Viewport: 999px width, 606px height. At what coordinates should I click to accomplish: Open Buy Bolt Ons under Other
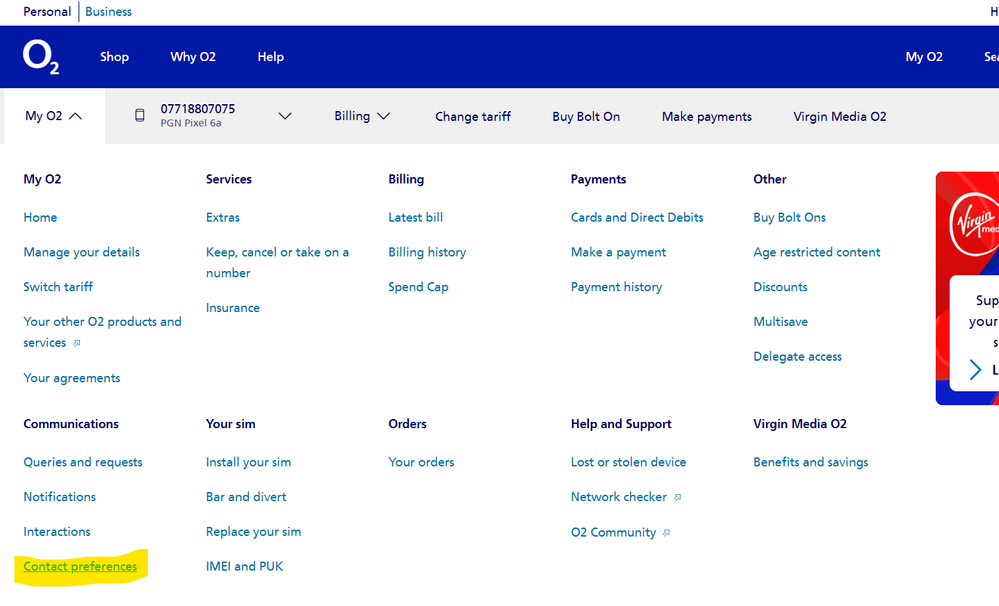click(x=789, y=217)
